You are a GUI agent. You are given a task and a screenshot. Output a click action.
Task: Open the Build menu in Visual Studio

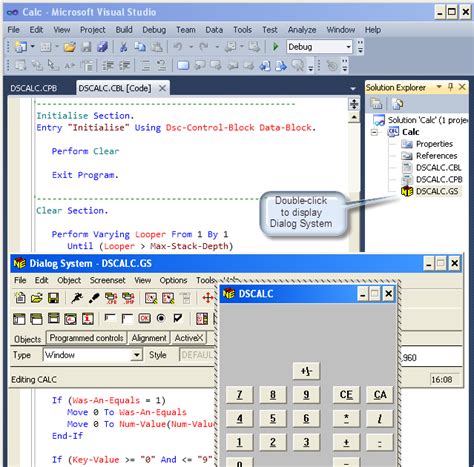pos(124,30)
